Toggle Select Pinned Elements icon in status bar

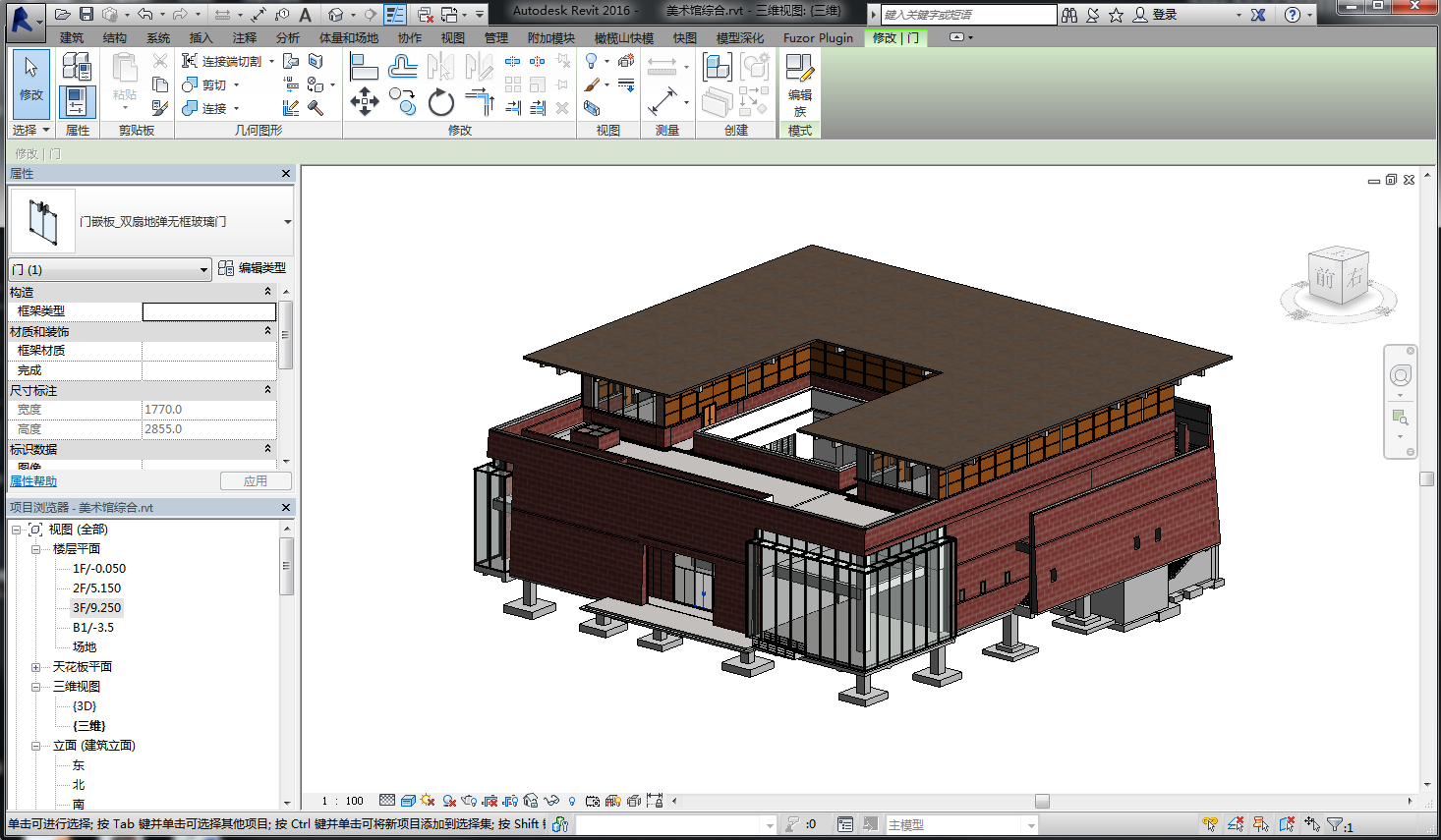click(1261, 825)
